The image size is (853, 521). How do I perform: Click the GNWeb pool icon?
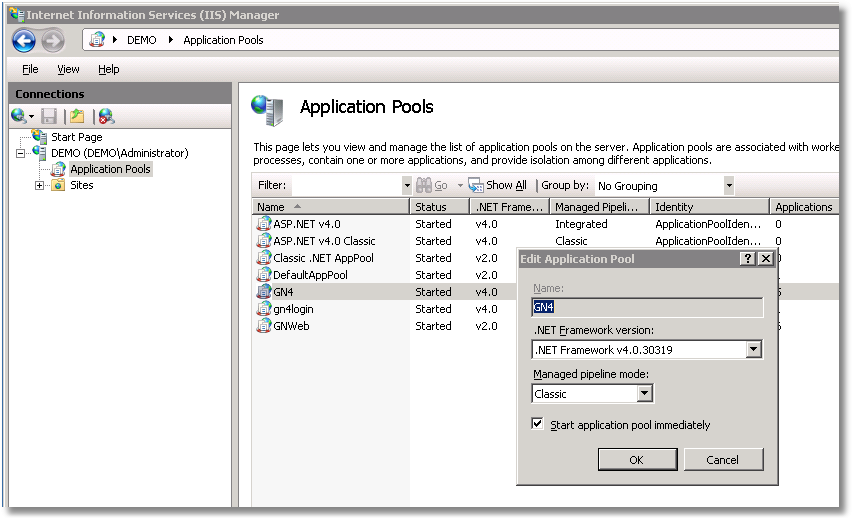coord(264,326)
